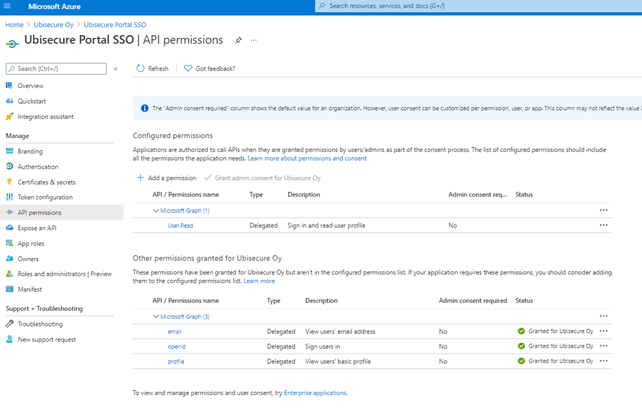Collapse the granted Microsoft Graph (3) group
This screenshot has height=411, width=642.
pos(156,316)
